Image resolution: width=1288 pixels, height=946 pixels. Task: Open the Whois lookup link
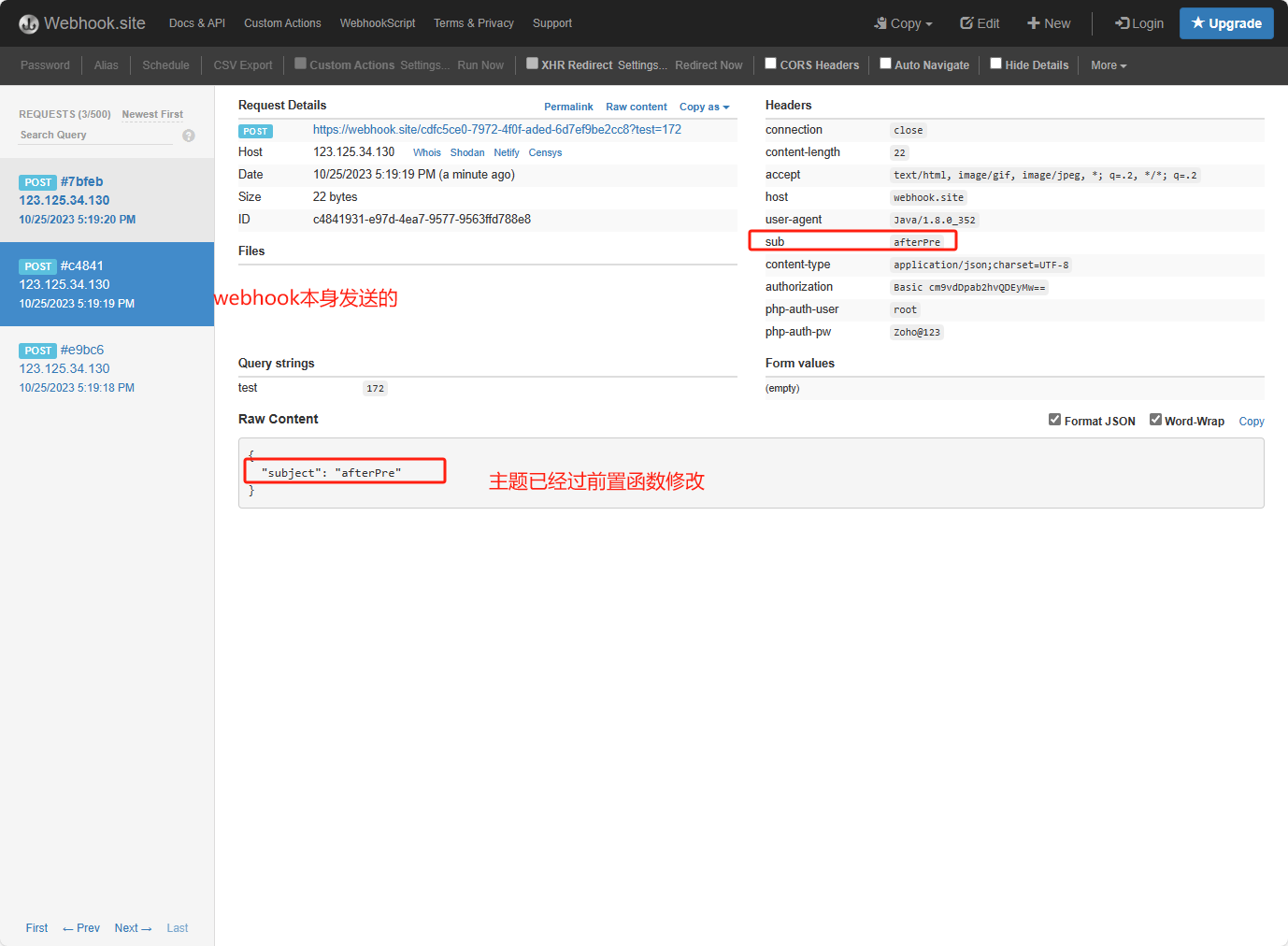[x=426, y=152]
